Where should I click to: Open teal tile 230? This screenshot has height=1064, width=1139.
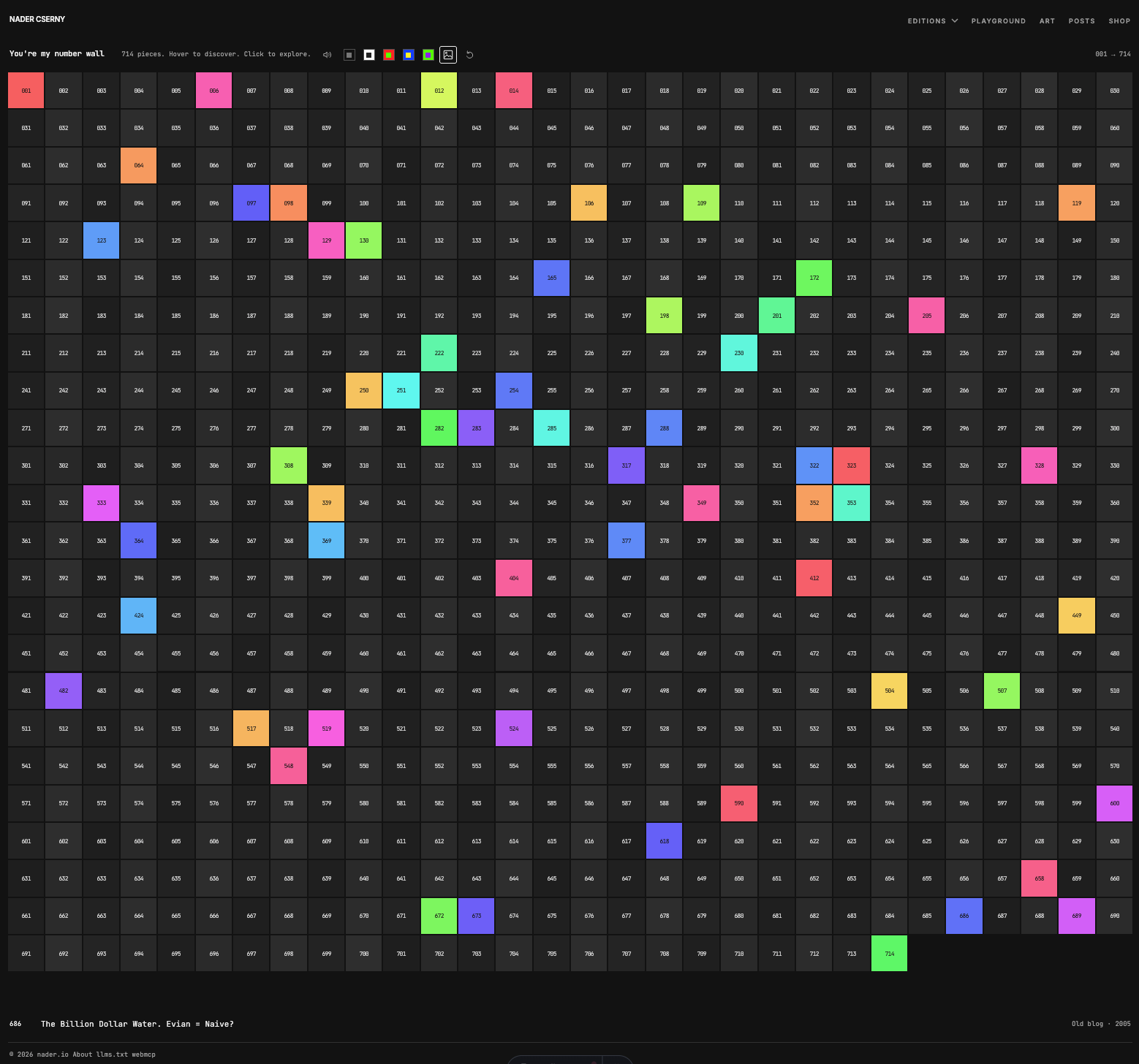point(739,353)
